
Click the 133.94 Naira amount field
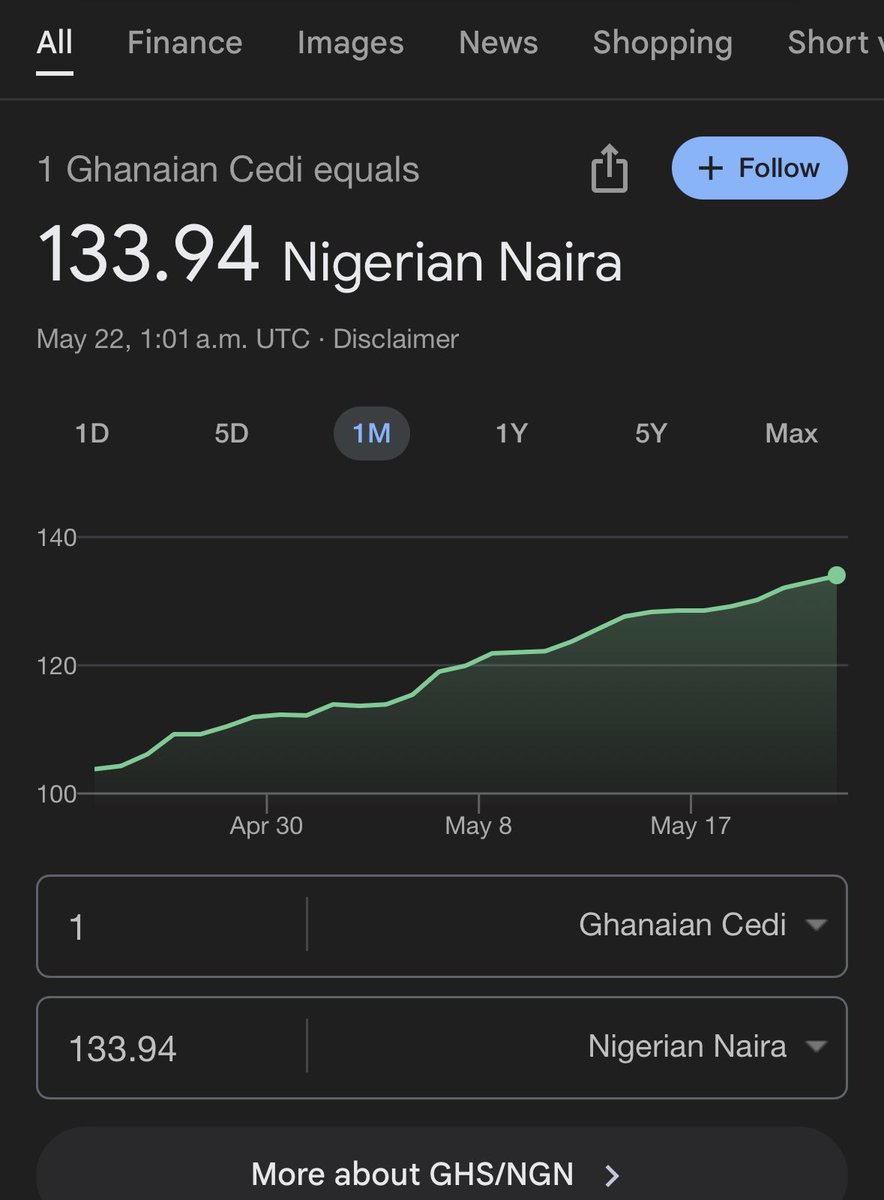(172, 1048)
